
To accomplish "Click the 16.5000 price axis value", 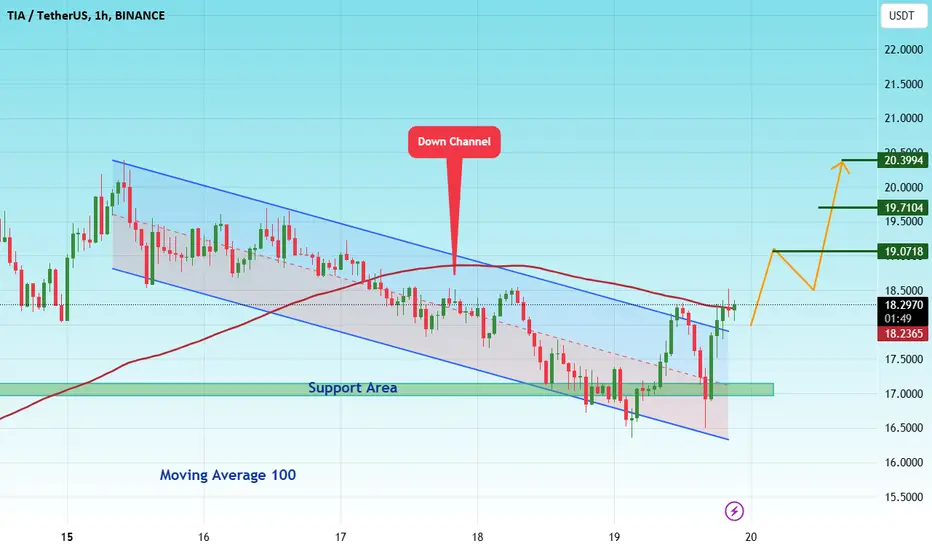I will pyautogui.click(x=903, y=428).
